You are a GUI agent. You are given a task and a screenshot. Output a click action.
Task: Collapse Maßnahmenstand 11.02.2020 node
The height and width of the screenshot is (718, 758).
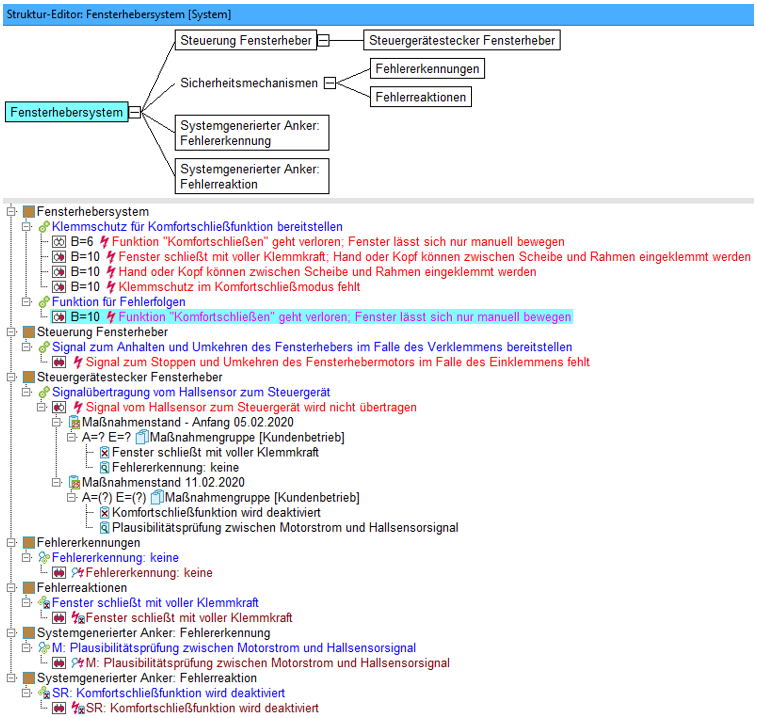[57, 482]
